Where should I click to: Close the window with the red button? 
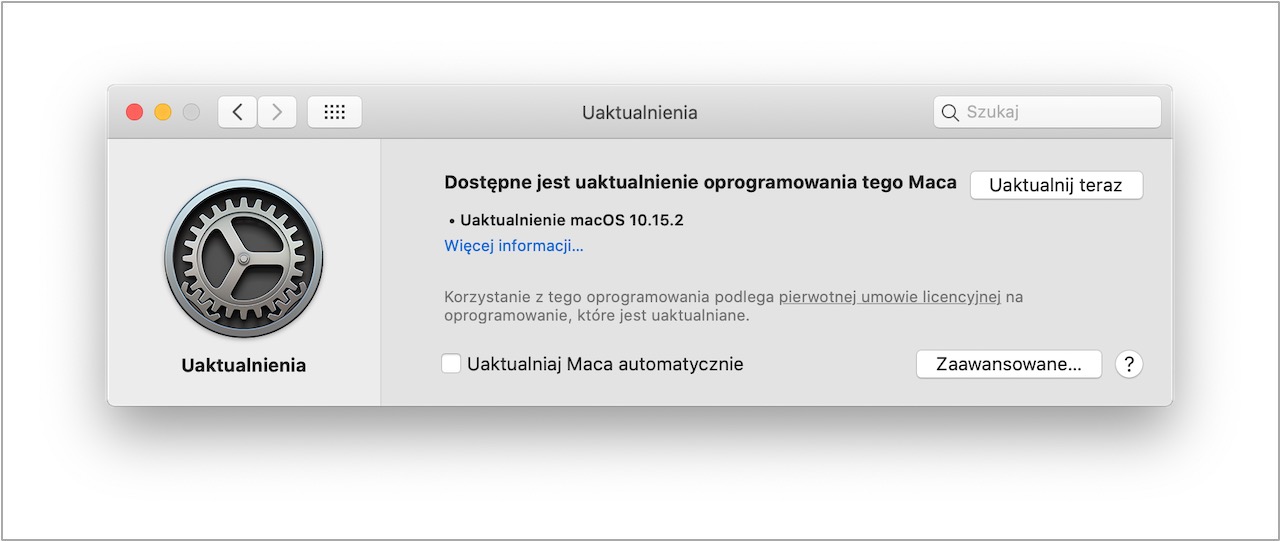[134, 112]
